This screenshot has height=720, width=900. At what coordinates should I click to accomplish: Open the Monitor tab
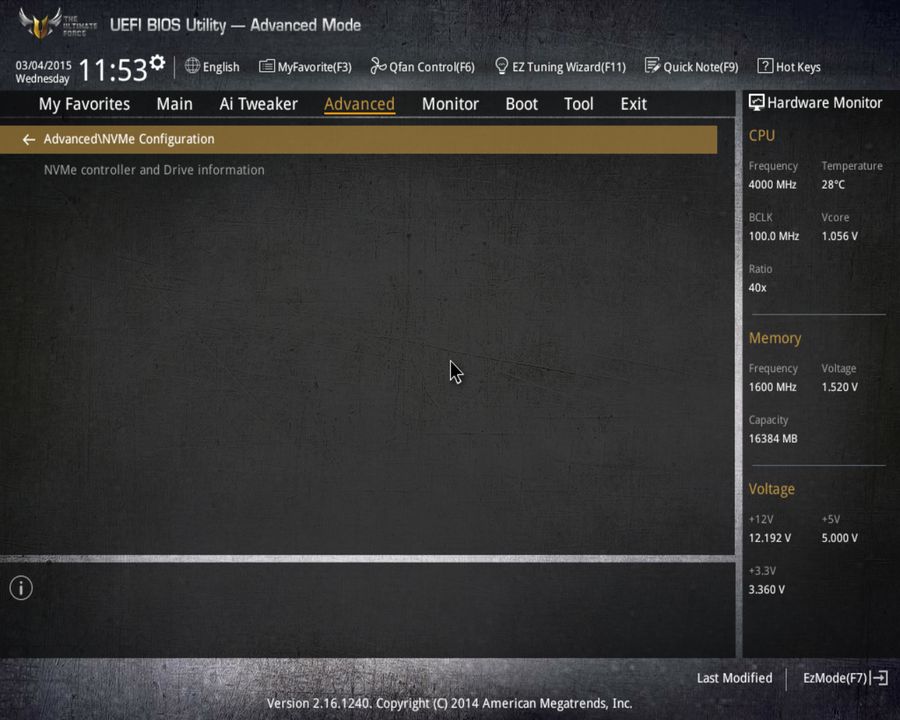[450, 104]
